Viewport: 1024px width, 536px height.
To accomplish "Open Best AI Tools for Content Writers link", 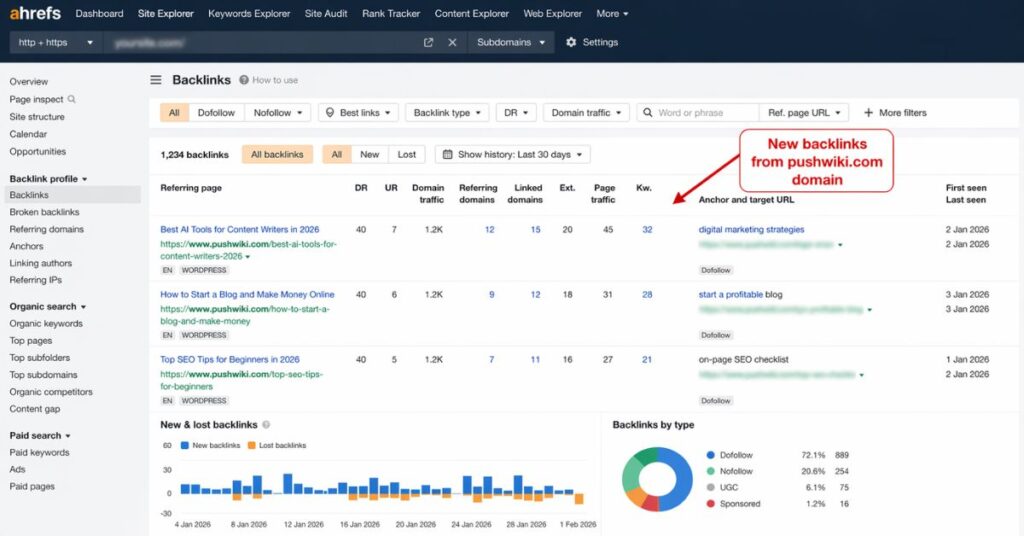I will click(240, 229).
